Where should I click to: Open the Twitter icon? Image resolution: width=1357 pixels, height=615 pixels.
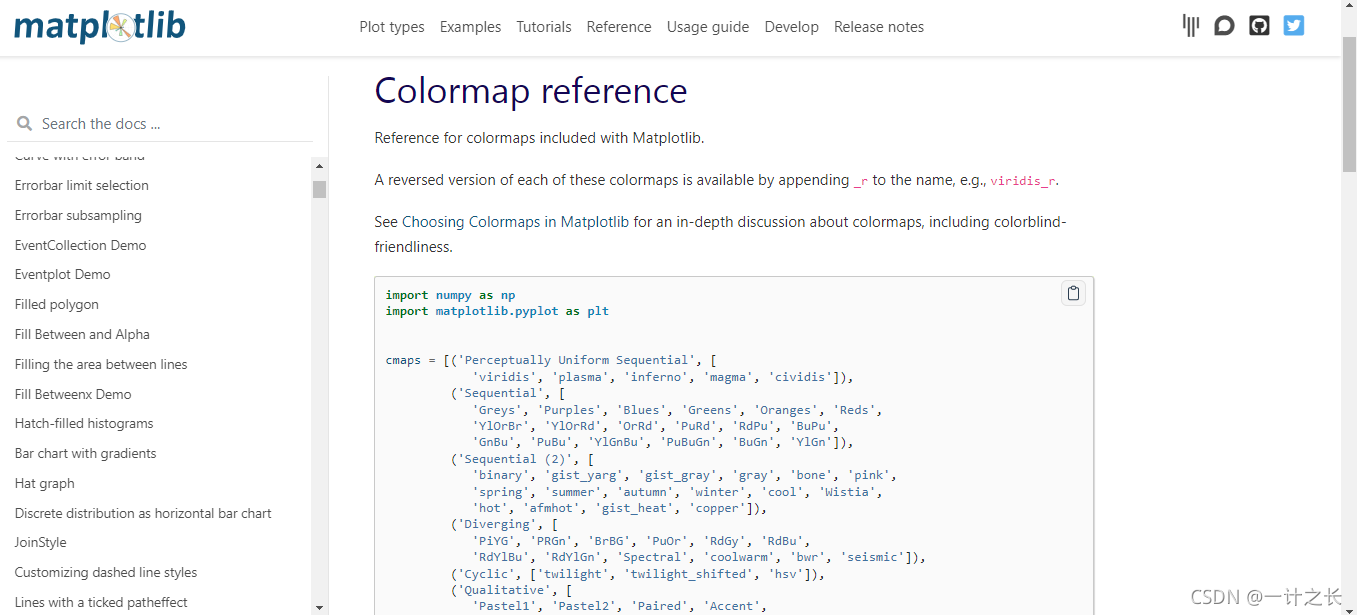click(x=1294, y=26)
